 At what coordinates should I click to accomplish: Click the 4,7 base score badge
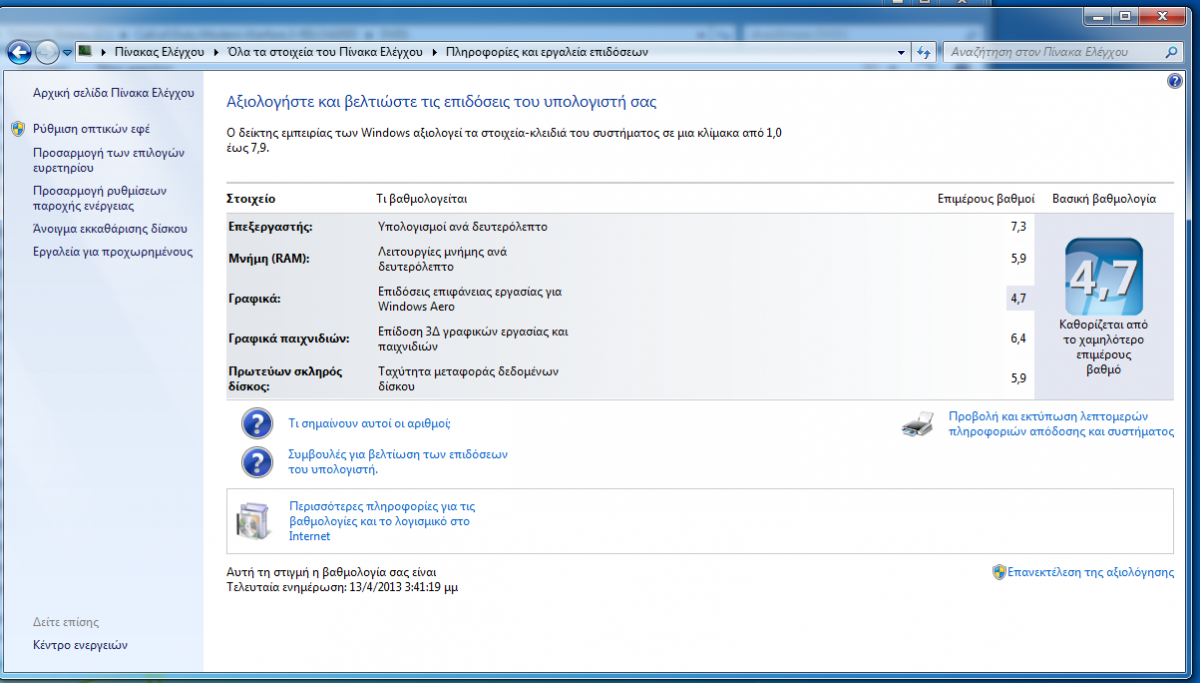tap(1104, 277)
